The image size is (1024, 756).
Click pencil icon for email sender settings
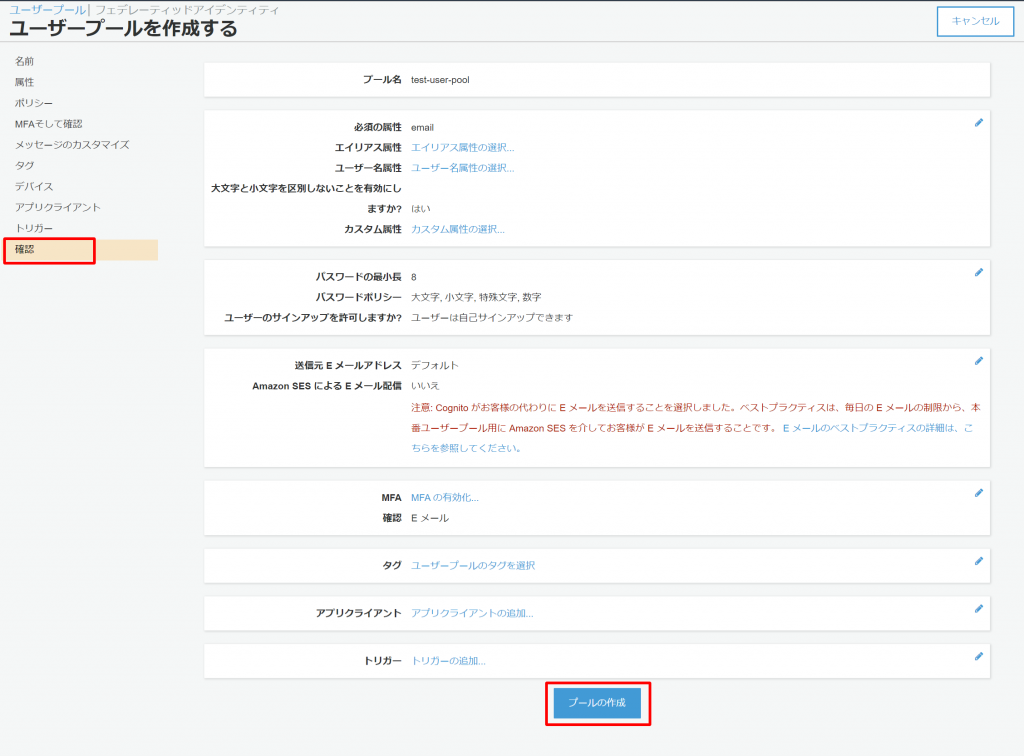978,361
